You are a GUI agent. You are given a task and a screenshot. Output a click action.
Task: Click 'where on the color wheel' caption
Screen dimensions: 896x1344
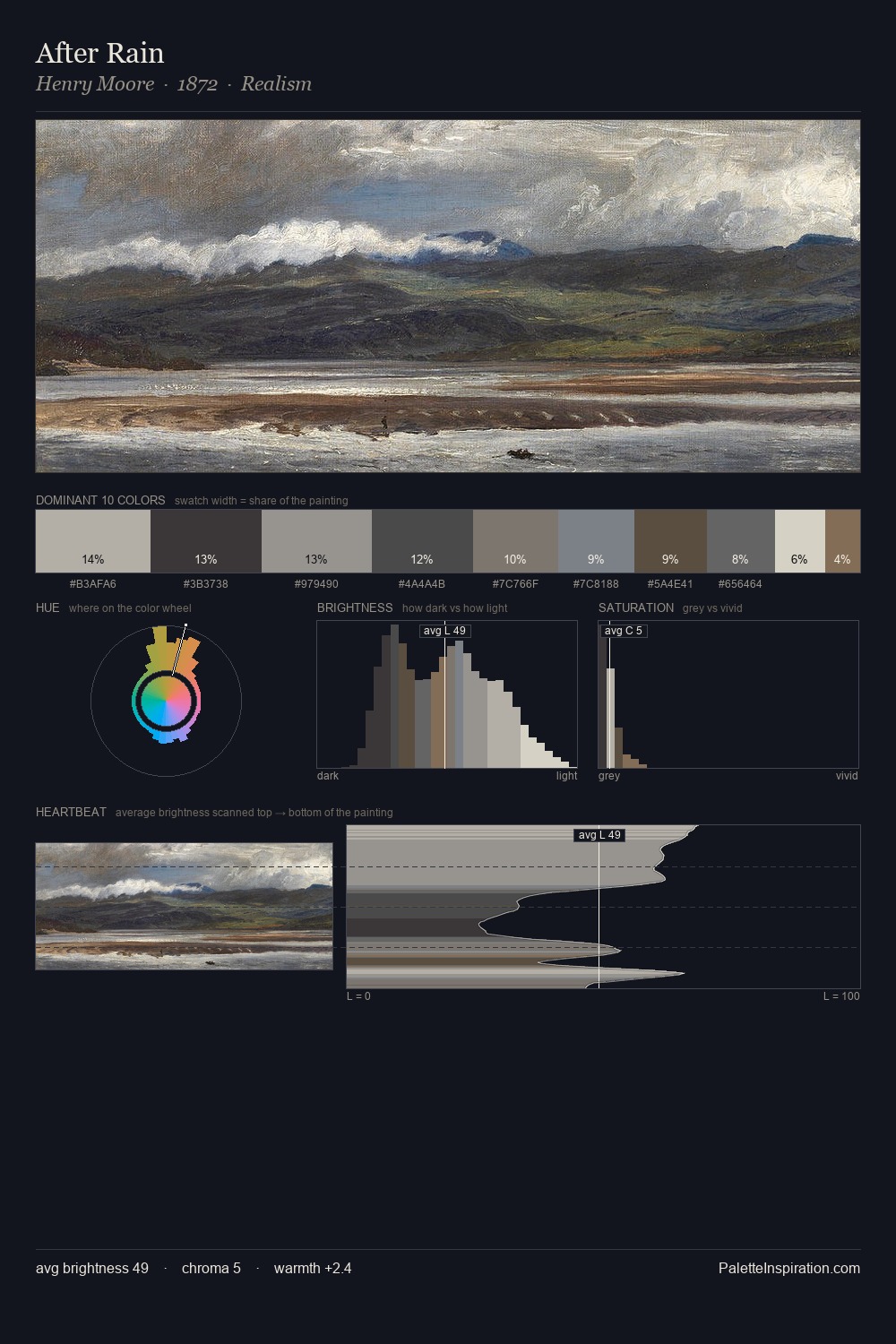click(130, 608)
